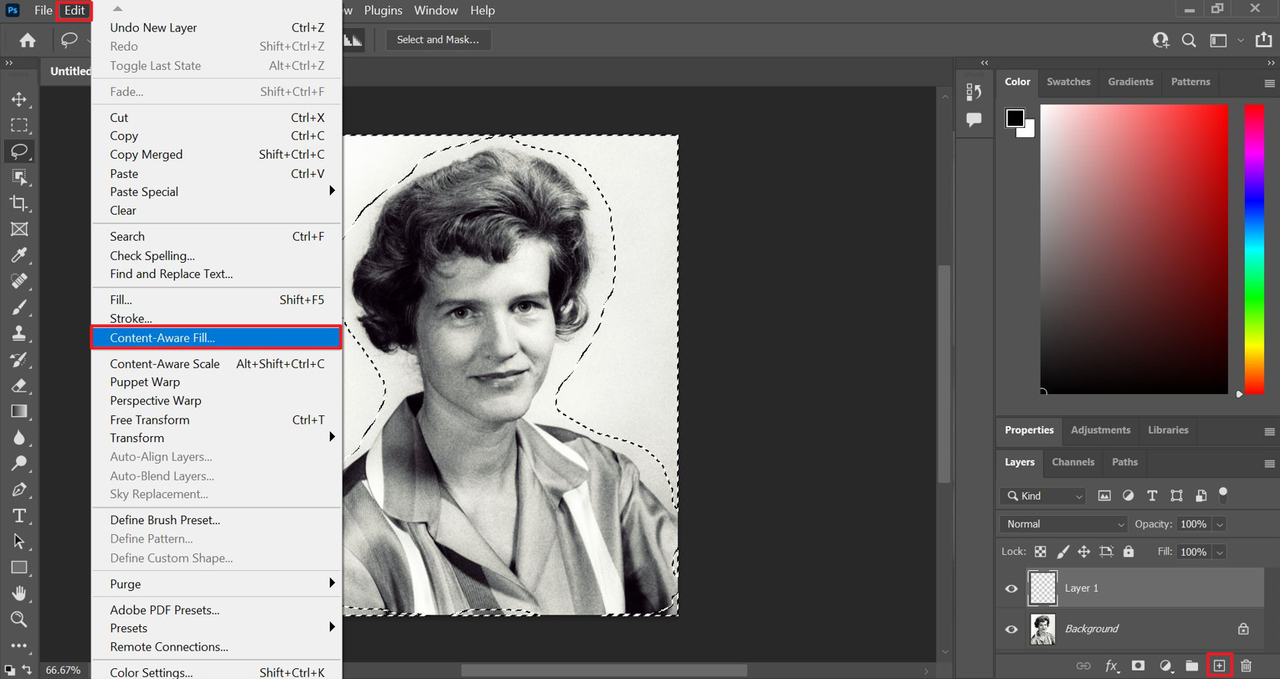Open the Swatches panel tab
1280x679 pixels.
pyautogui.click(x=1068, y=82)
